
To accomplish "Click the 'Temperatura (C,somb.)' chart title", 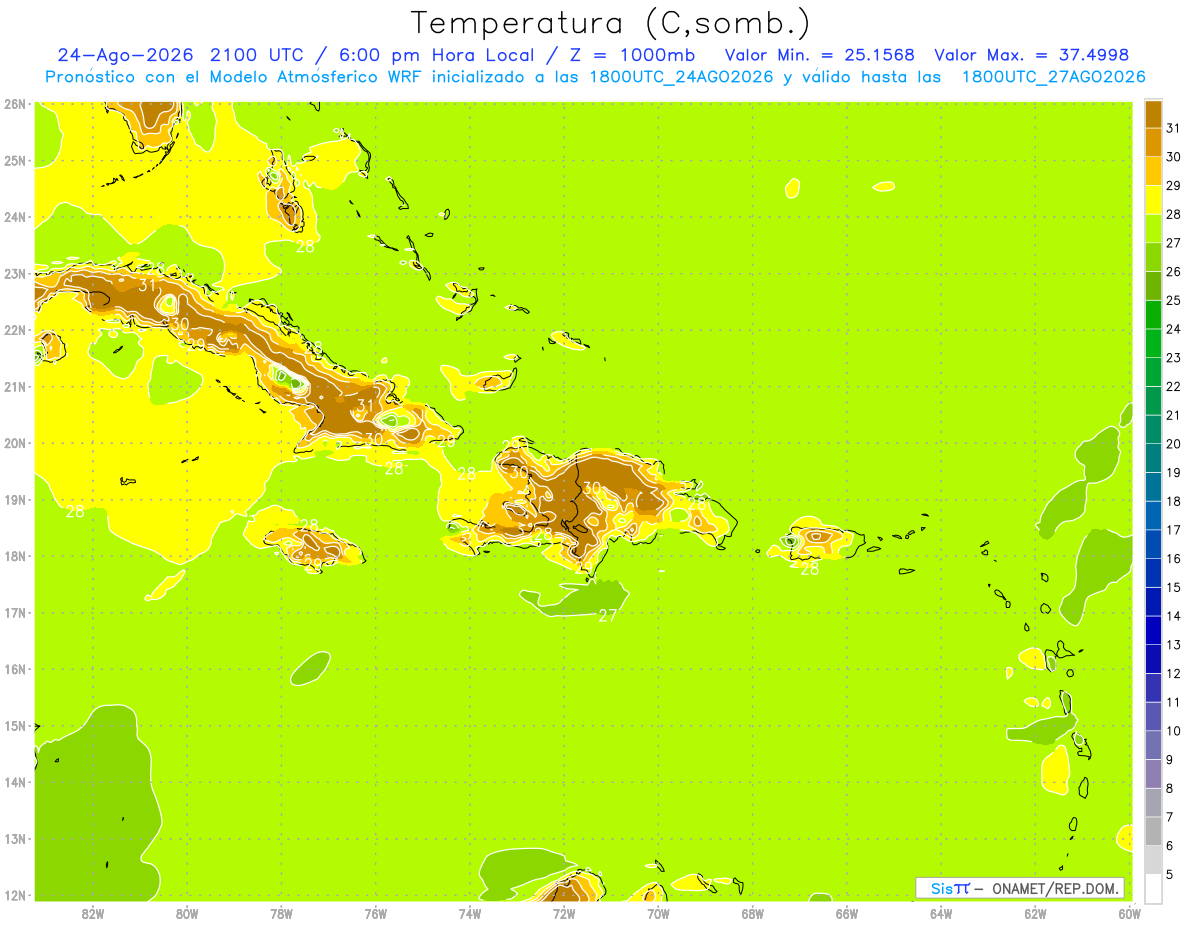I will click(x=610, y=23).
